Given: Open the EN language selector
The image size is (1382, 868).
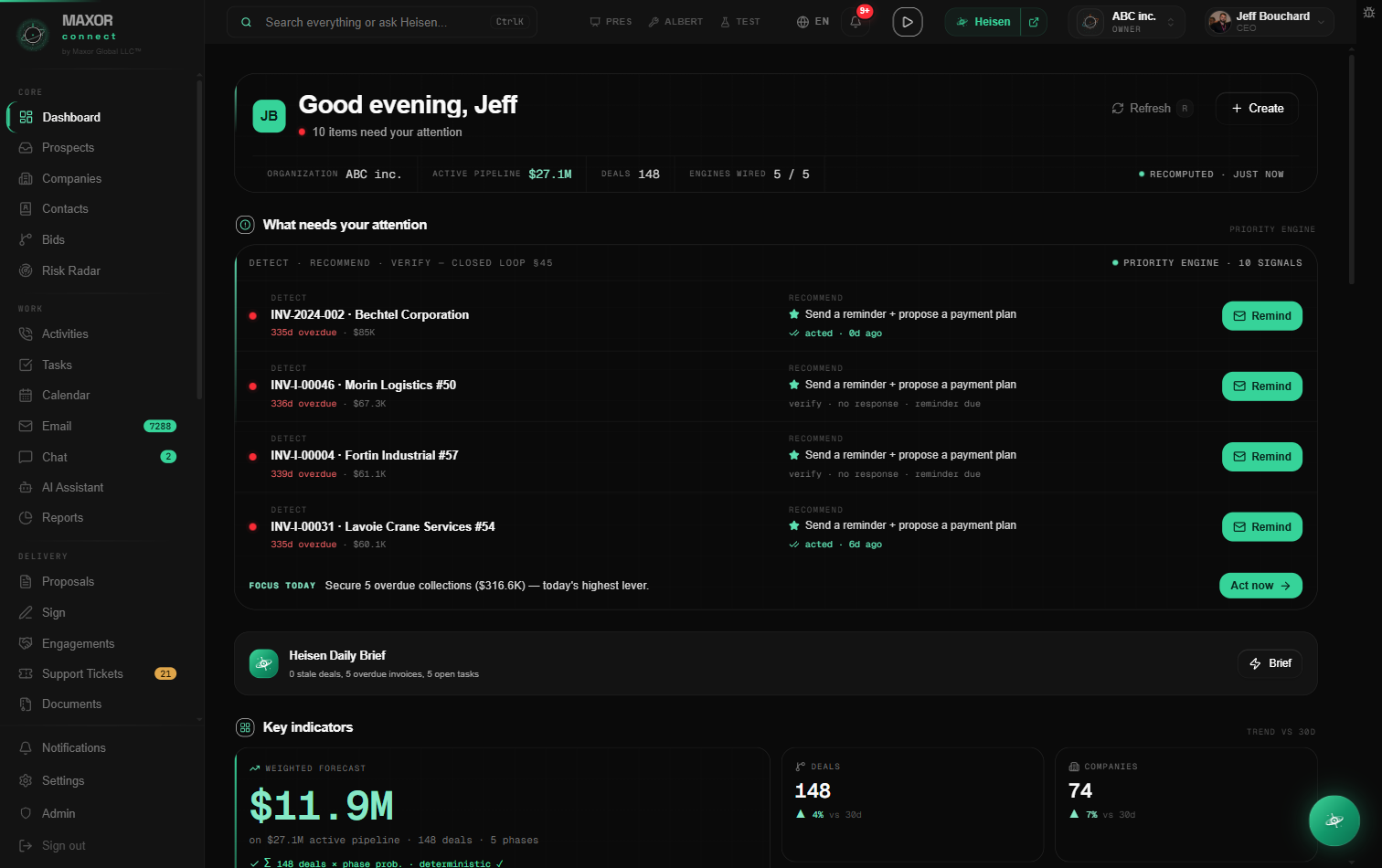Looking at the screenshot, I should [x=813, y=22].
